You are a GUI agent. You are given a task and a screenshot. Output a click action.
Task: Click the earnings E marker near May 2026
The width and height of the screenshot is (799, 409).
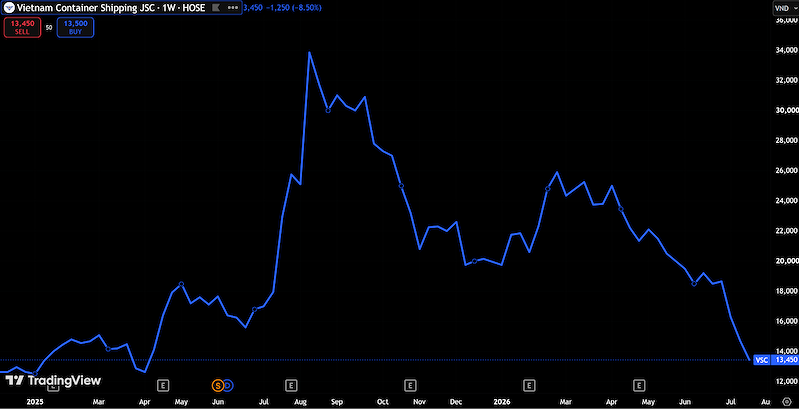coord(638,385)
